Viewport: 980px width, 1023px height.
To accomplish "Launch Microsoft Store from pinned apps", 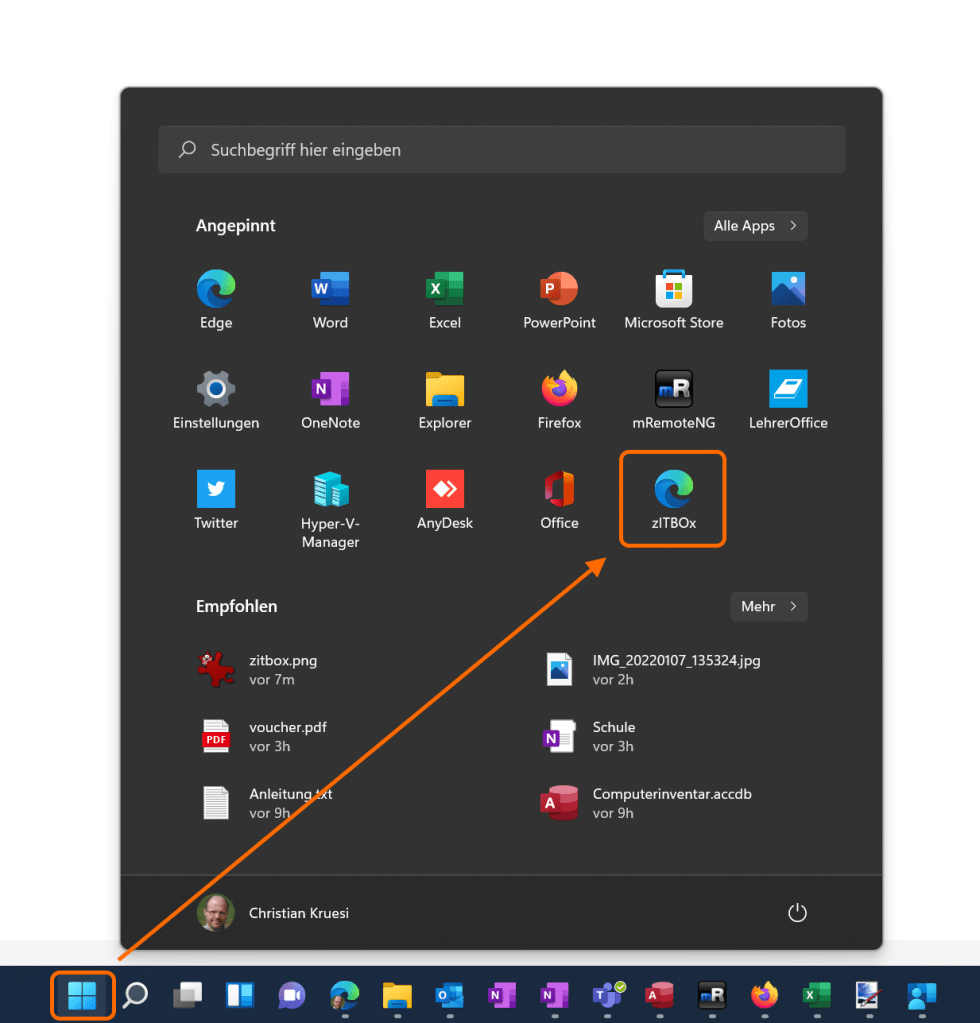I will click(x=673, y=300).
